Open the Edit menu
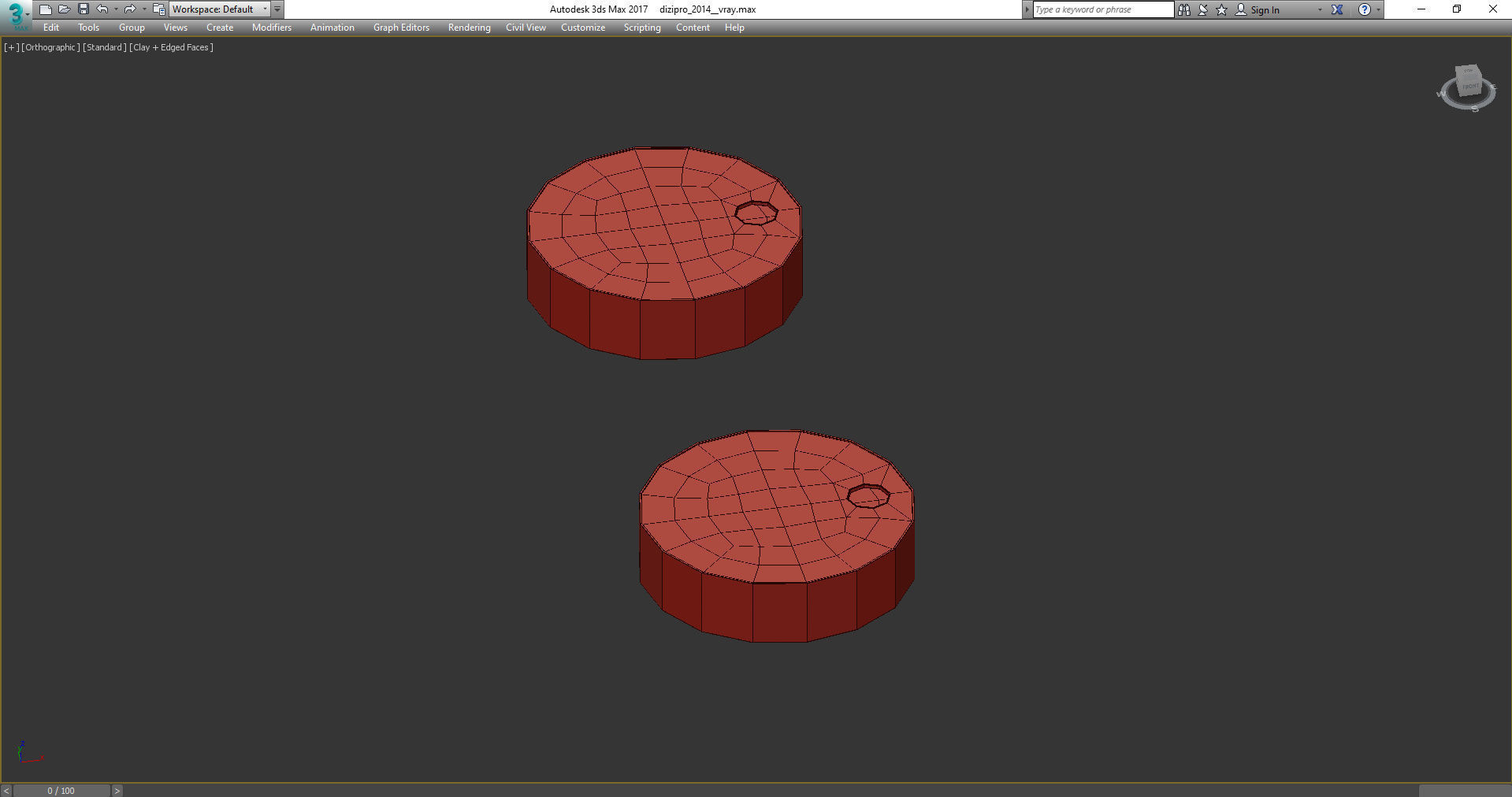 (51, 28)
